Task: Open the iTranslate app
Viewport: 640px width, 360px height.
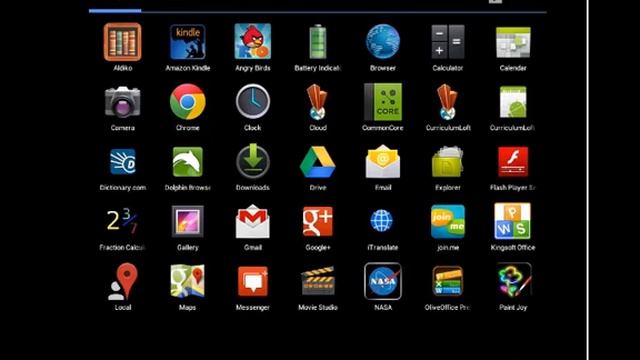Action: 382,221
